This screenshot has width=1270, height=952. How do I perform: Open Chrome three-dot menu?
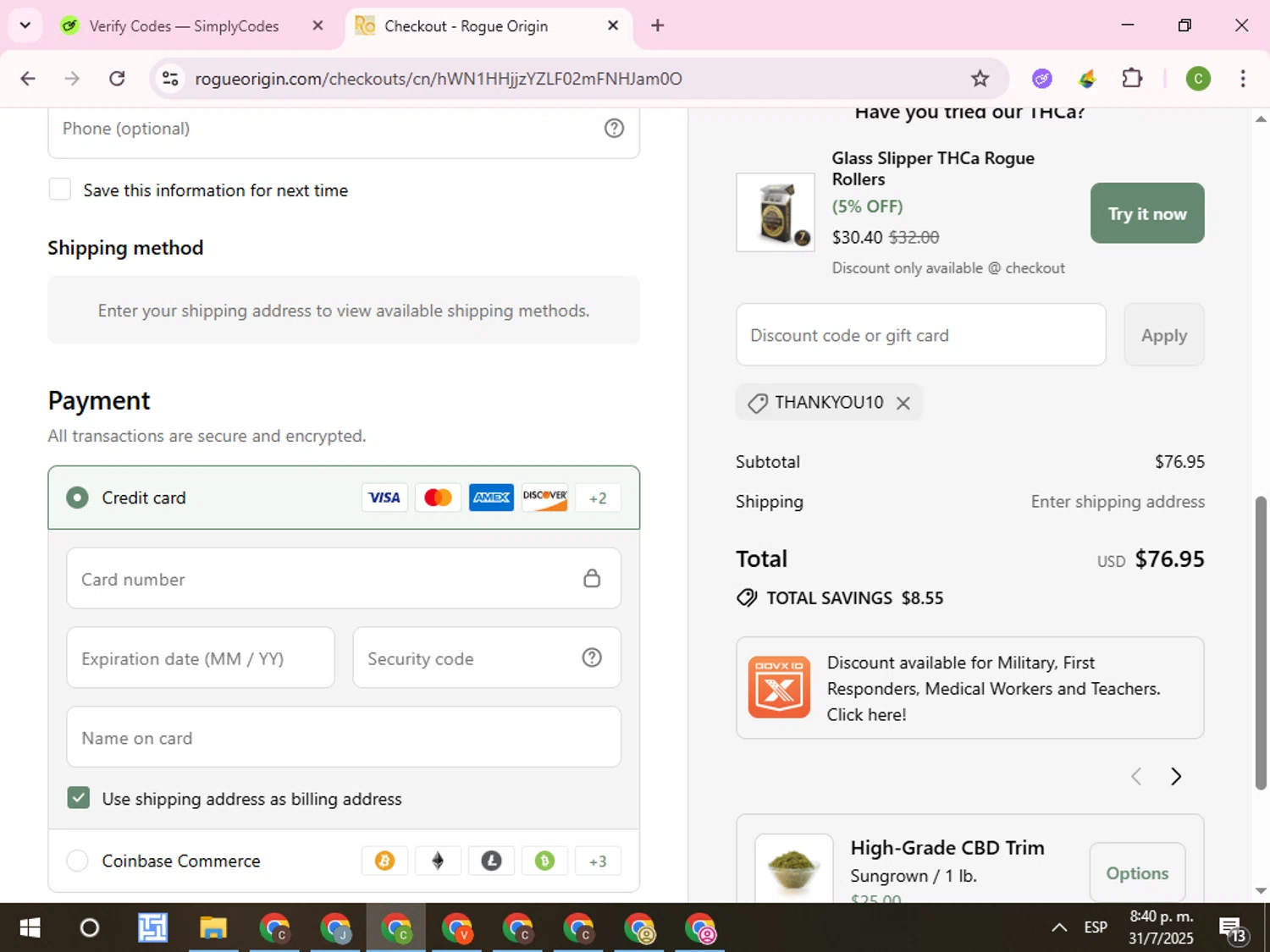point(1243,79)
